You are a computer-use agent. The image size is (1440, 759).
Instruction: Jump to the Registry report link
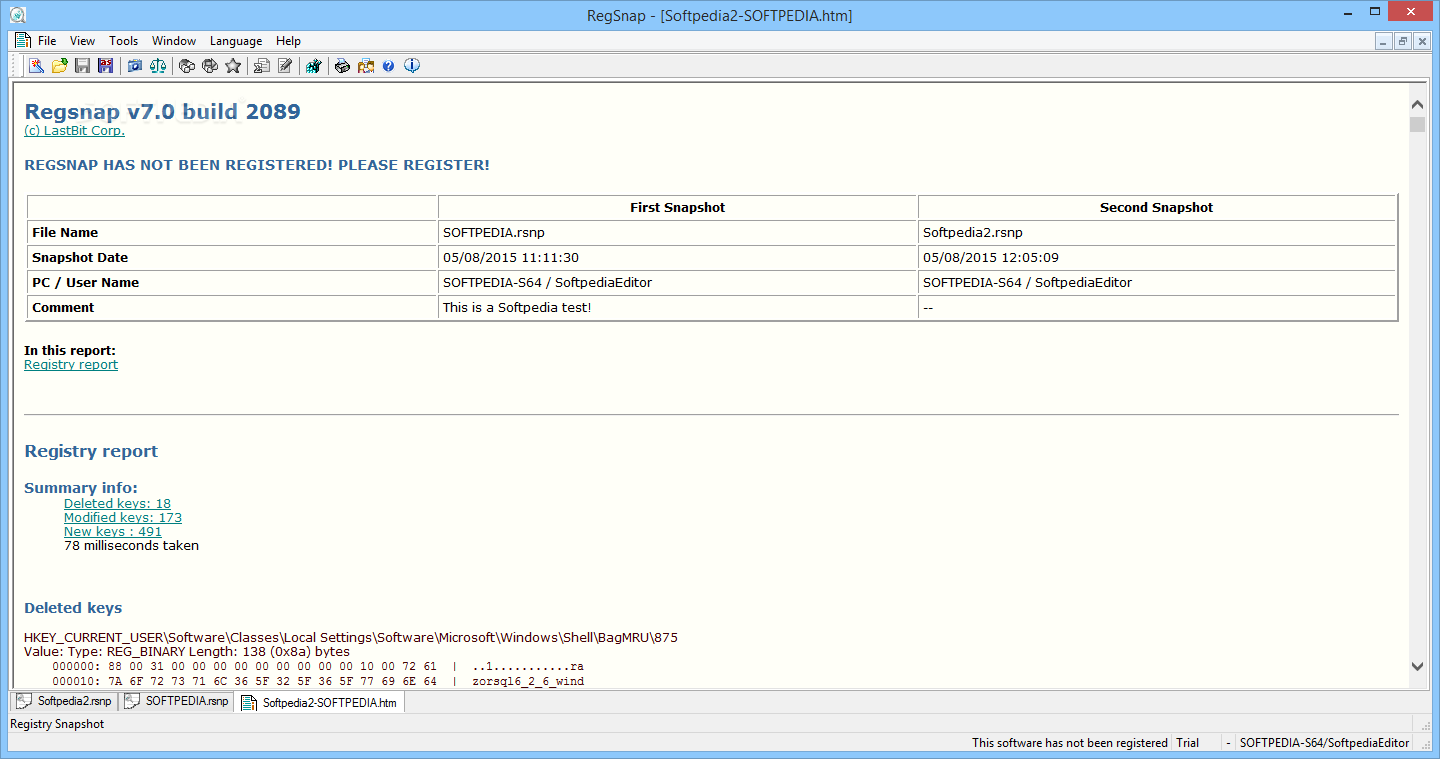[71, 365]
